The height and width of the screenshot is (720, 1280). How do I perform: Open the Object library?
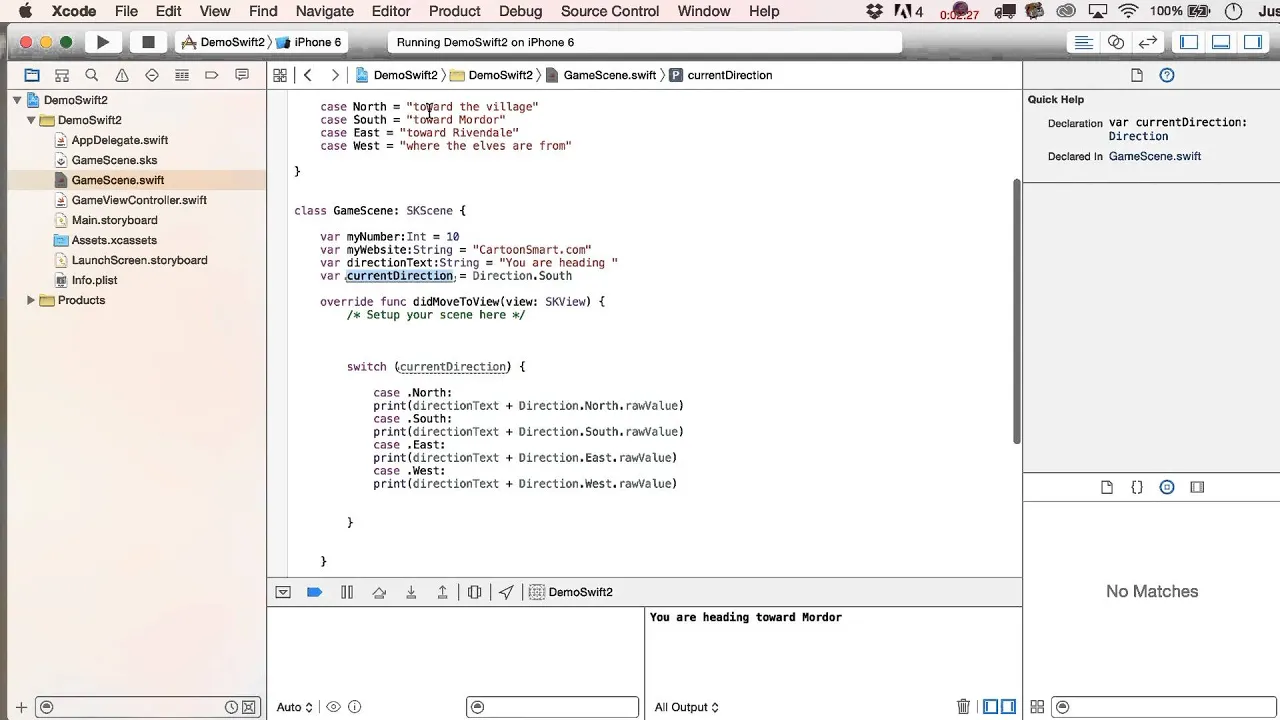pyautogui.click(x=1167, y=487)
